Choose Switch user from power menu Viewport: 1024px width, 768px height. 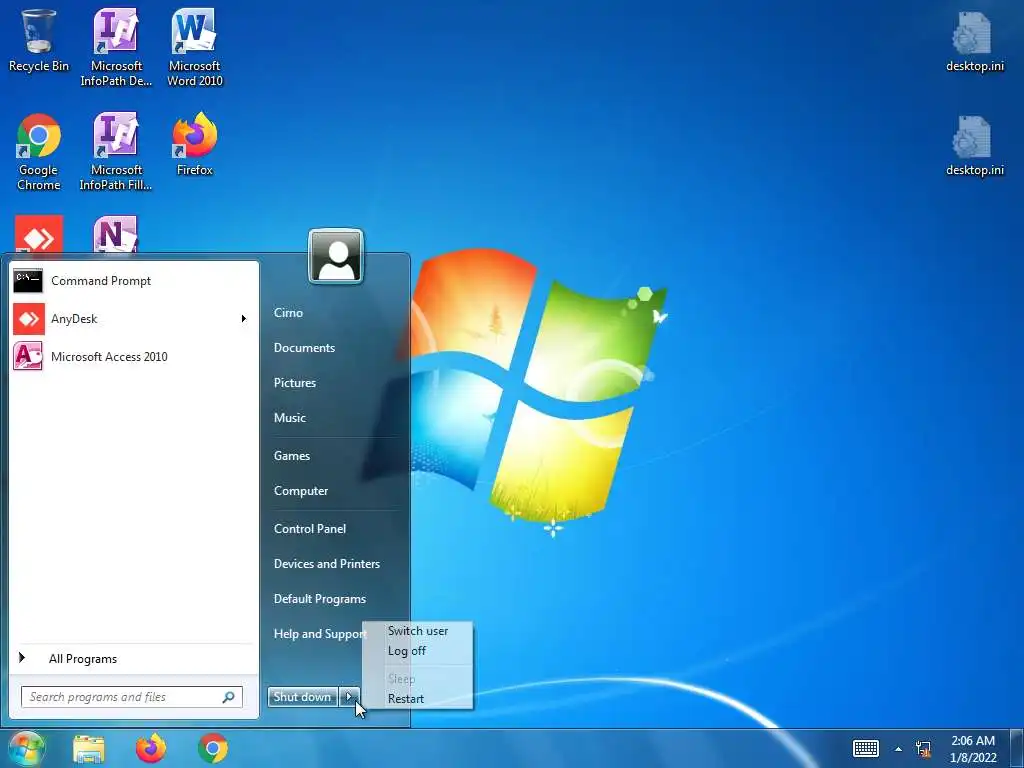[417, 631]
